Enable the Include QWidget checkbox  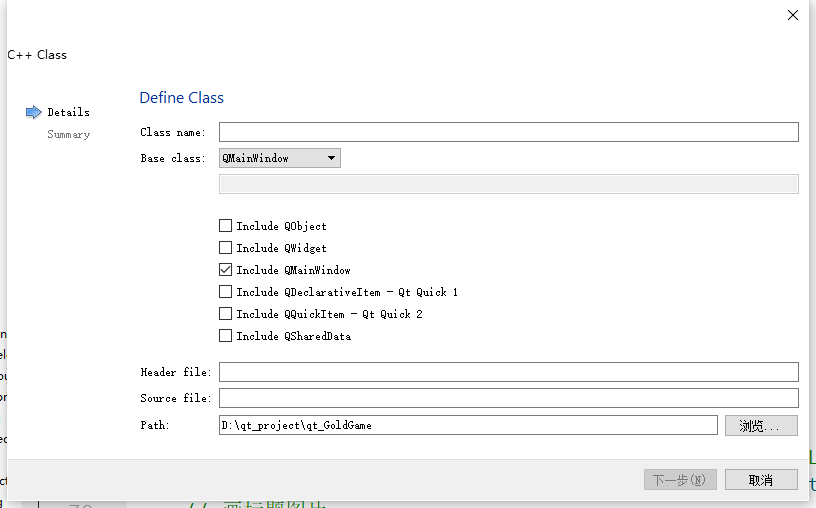point(225,248)
